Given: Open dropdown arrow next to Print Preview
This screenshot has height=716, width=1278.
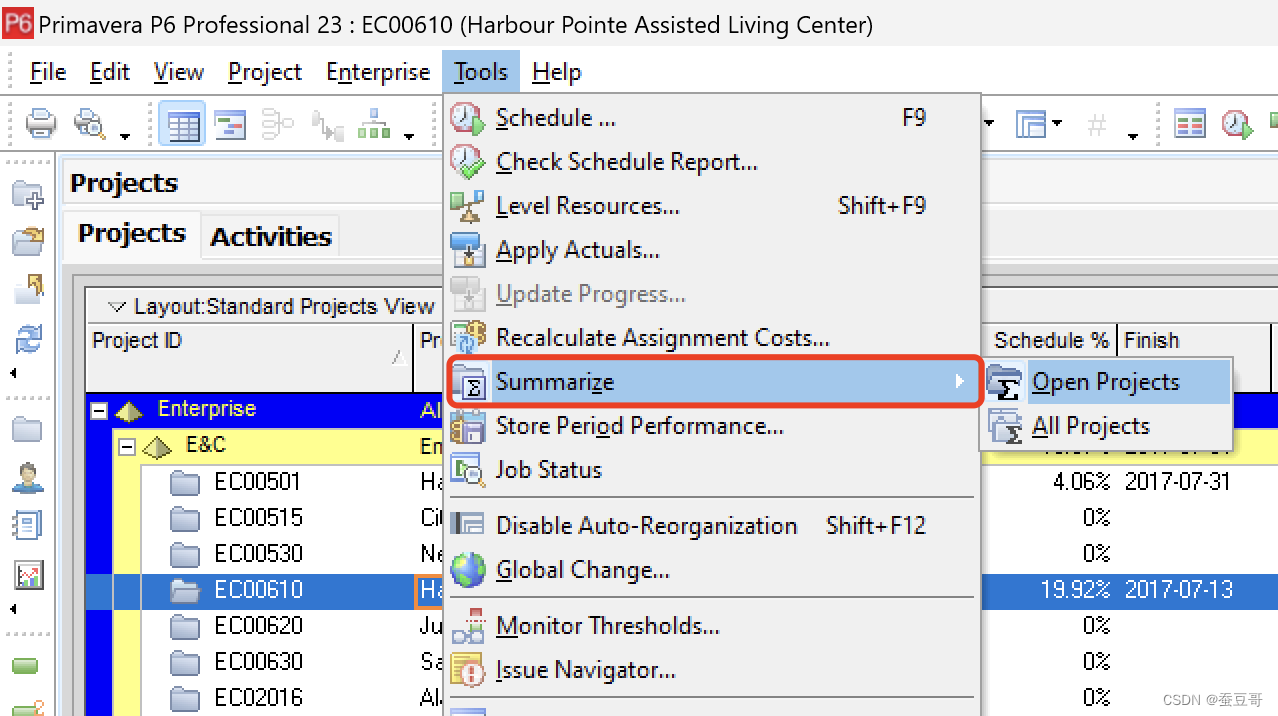Looking at the screenshot, I should pyautogui.click(x=125, y=135).
